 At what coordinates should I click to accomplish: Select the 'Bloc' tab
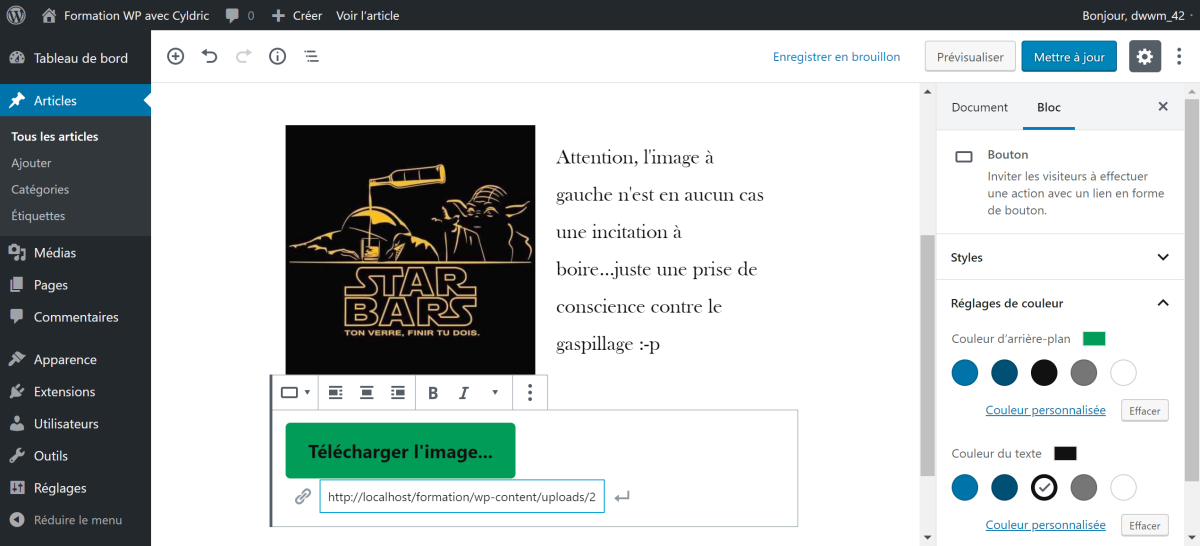click(x=1049, y=107)
